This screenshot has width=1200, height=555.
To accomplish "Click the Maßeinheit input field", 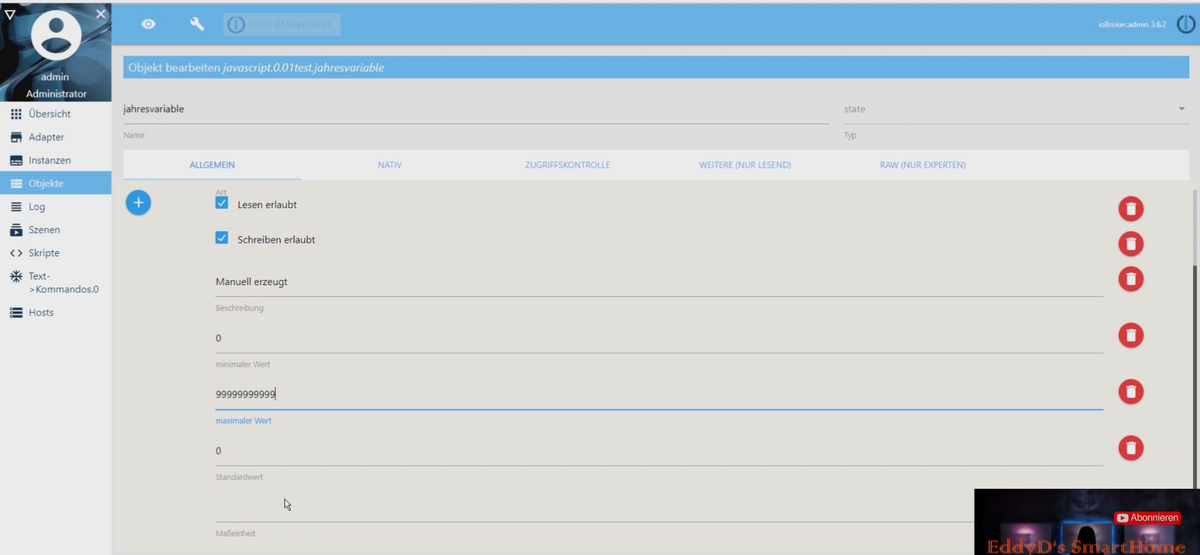I will pyautogui.click(x=594, y=507).
